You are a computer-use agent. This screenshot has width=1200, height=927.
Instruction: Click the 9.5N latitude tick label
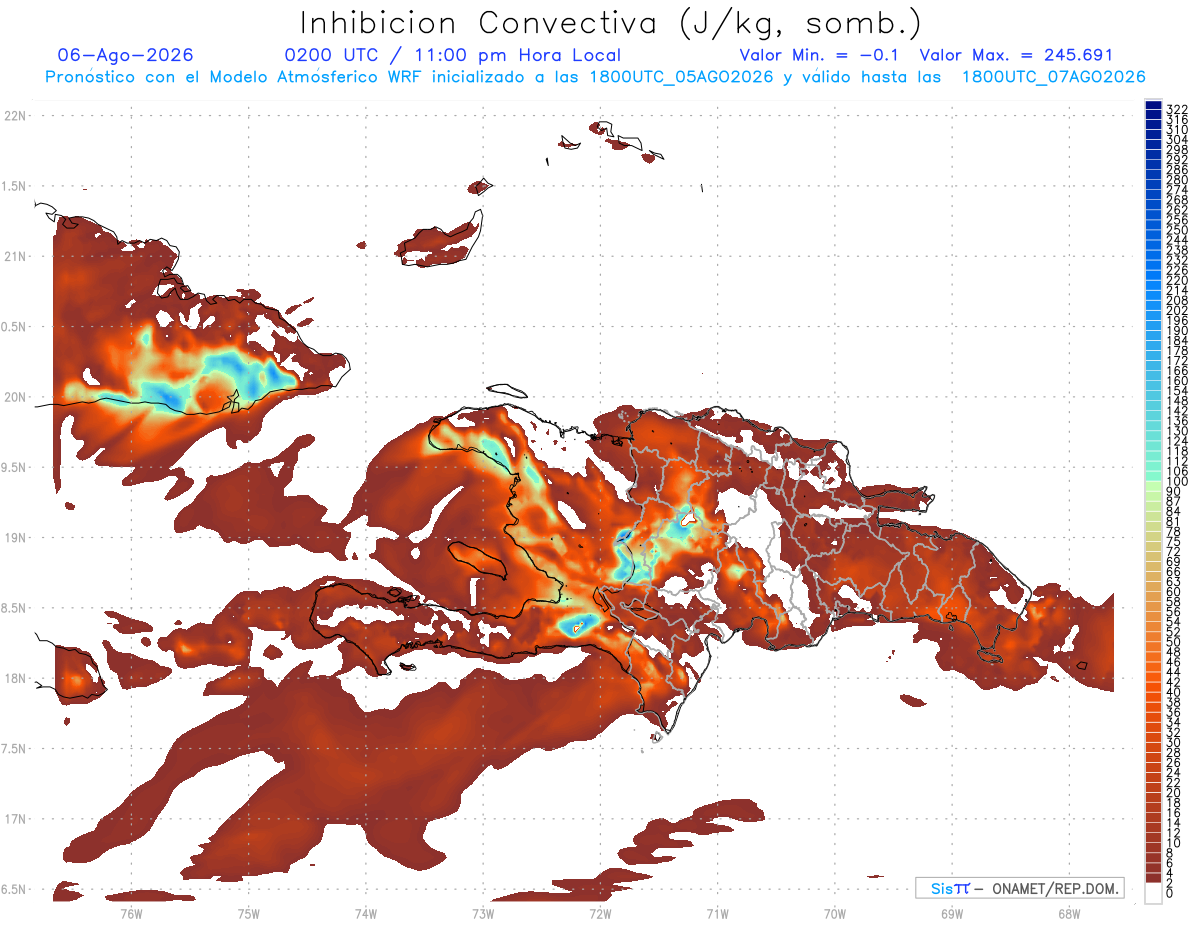tap(15, 467)
